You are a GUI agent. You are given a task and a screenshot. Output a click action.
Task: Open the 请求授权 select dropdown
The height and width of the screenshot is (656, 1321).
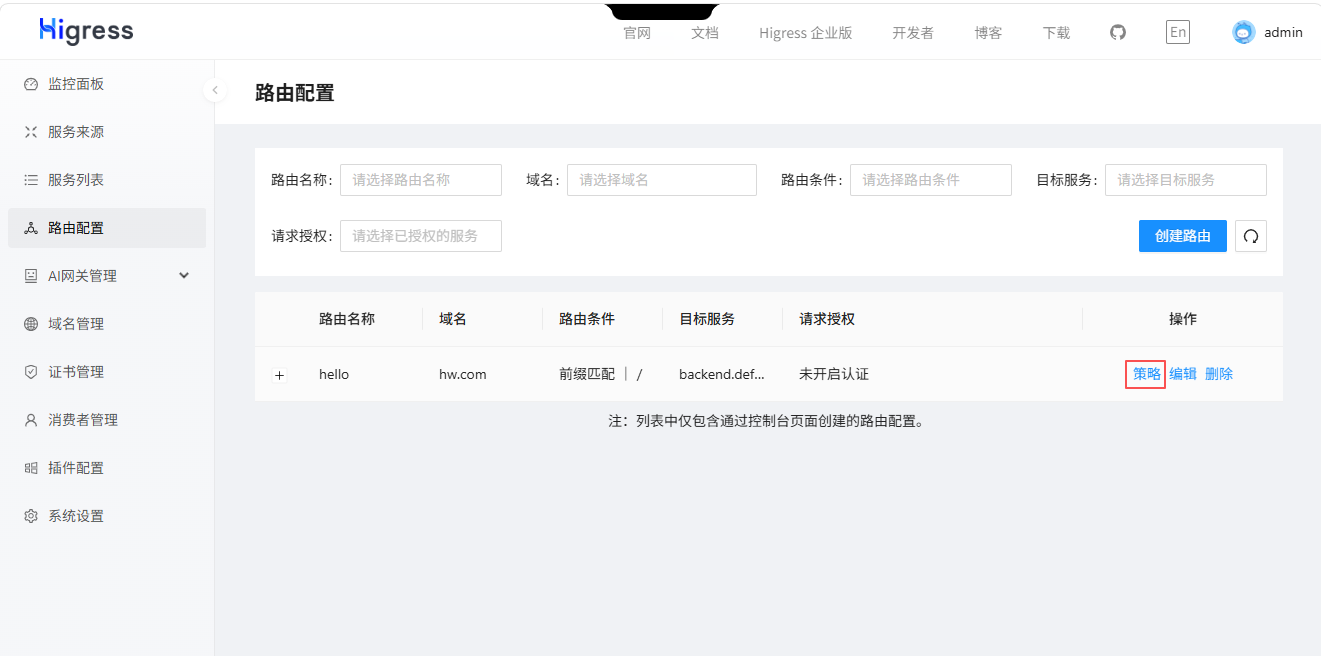tap(421, 236)
